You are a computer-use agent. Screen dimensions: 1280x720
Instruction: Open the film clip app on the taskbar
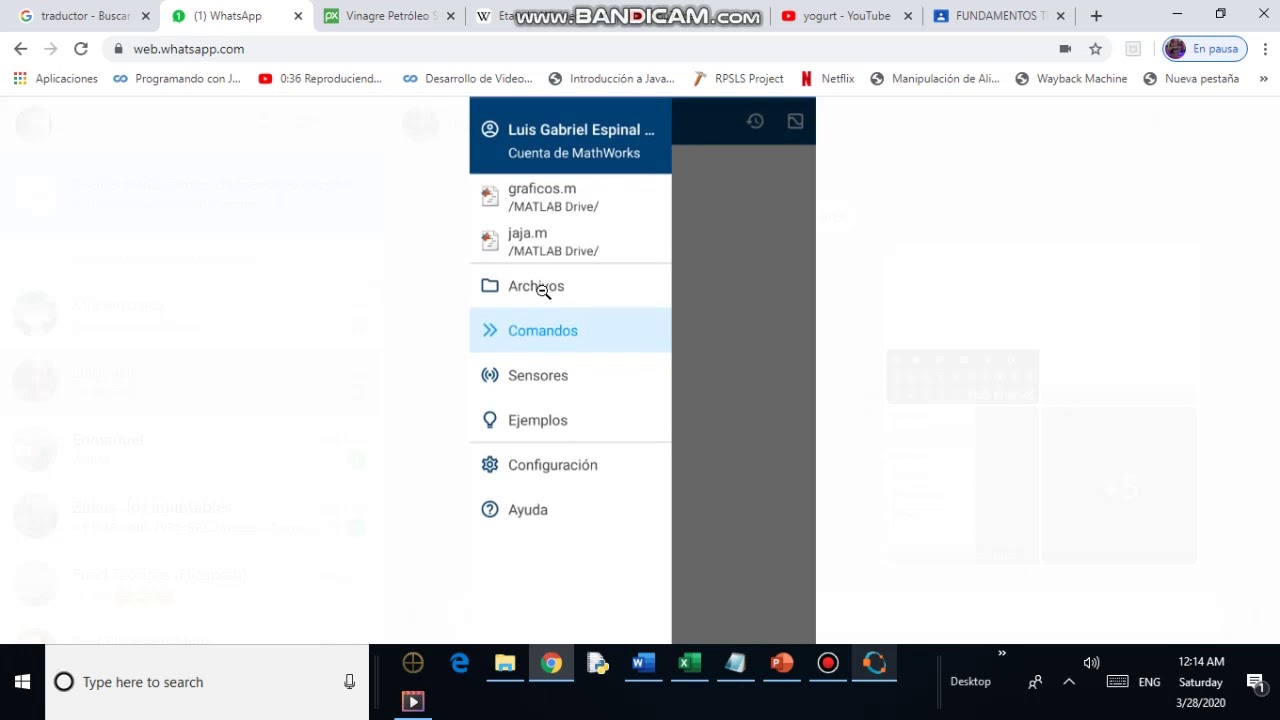tap(413, 701)
